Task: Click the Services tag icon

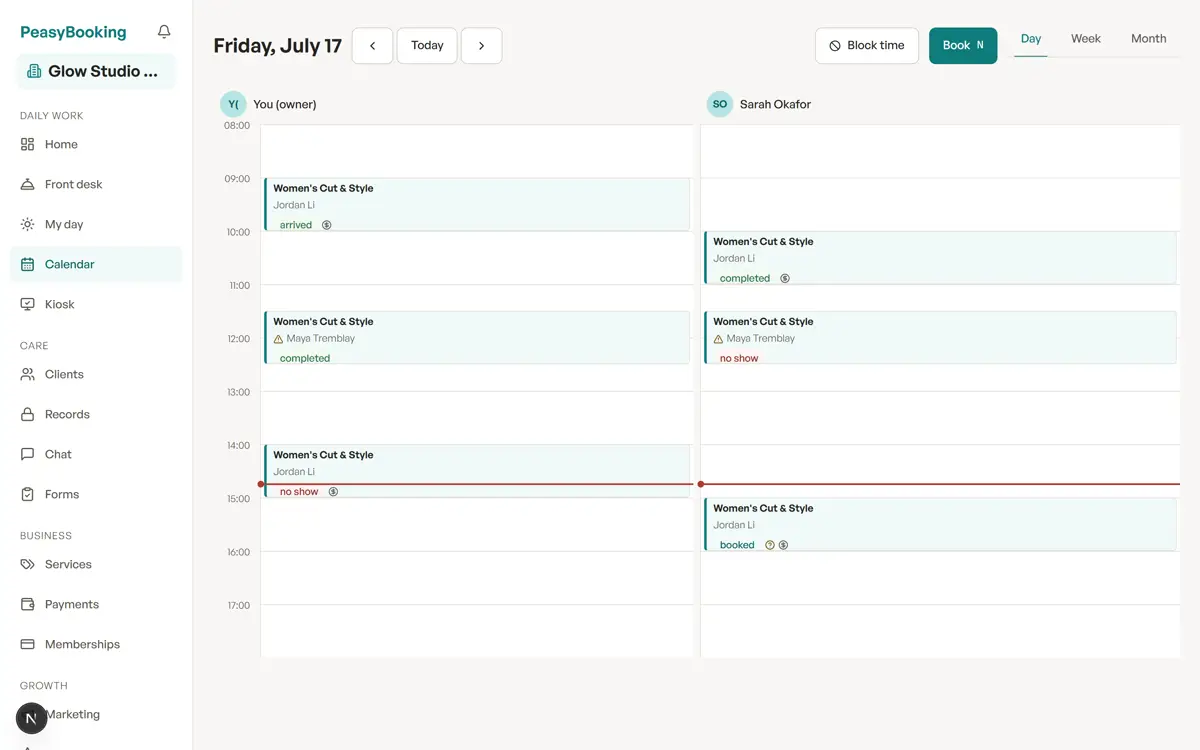Action: 28,564
